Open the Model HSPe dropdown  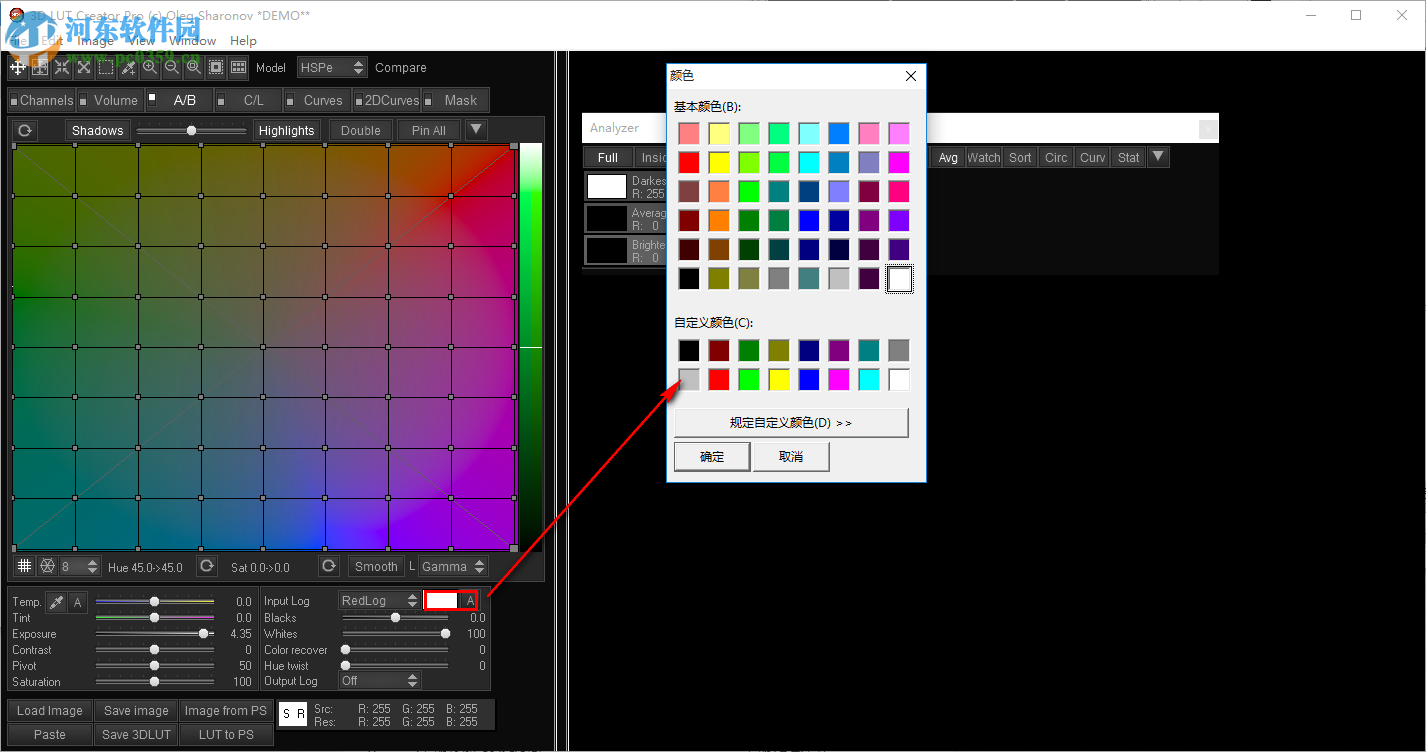click(332, 67)
